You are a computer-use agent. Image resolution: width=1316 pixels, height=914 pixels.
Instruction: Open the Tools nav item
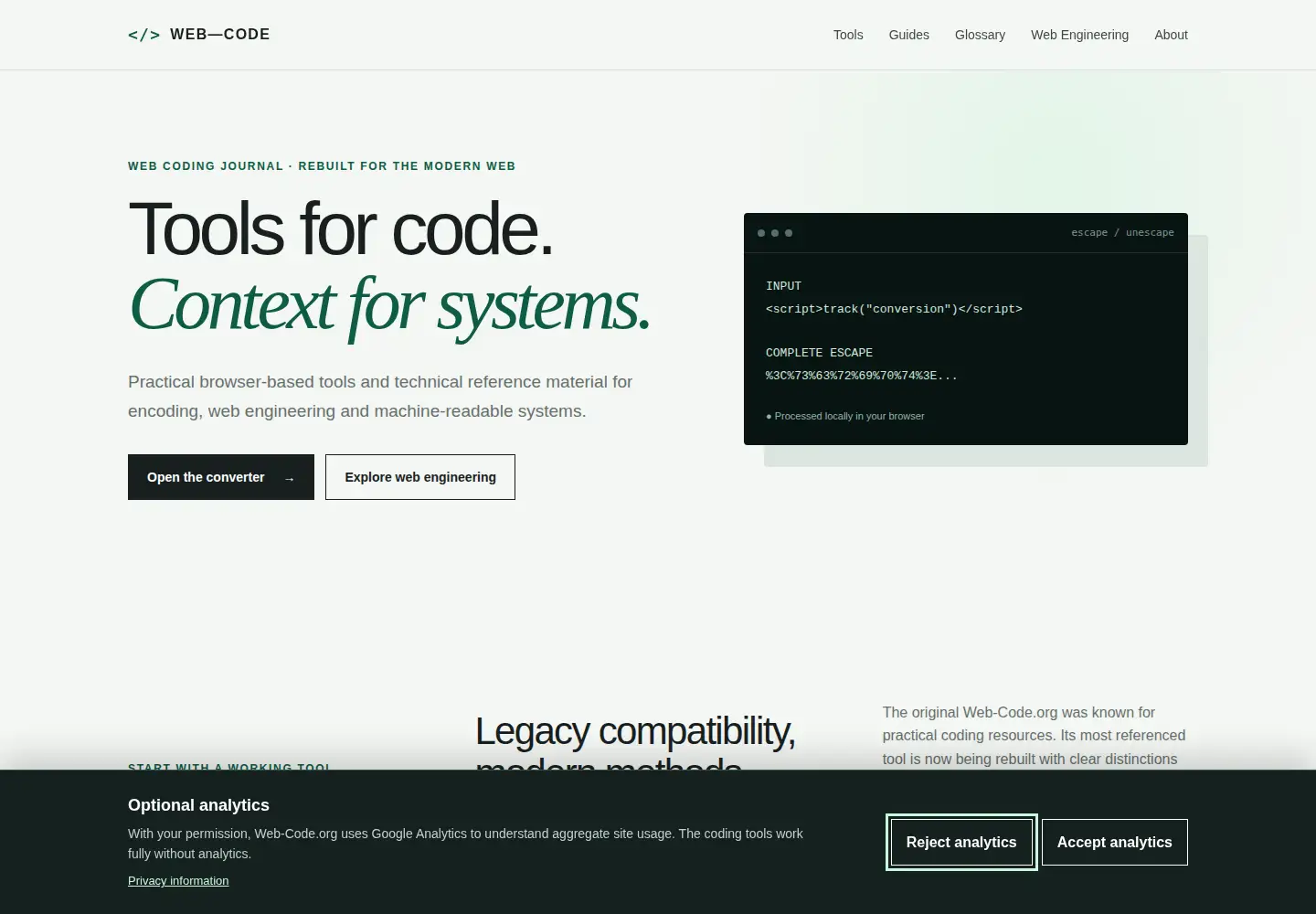click(x=848, y=35)
